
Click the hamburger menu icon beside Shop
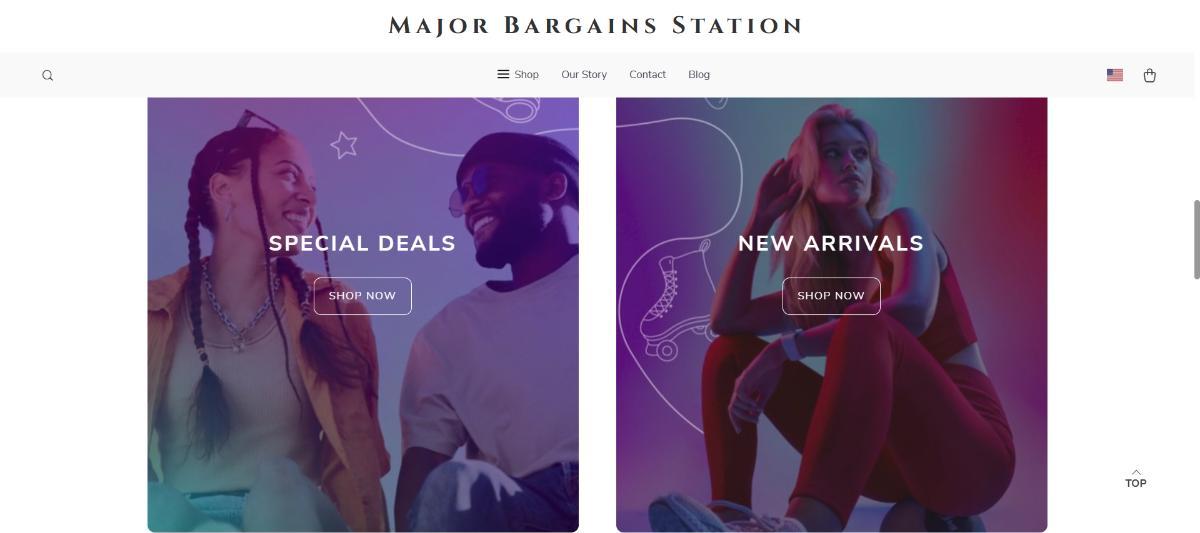503,74
